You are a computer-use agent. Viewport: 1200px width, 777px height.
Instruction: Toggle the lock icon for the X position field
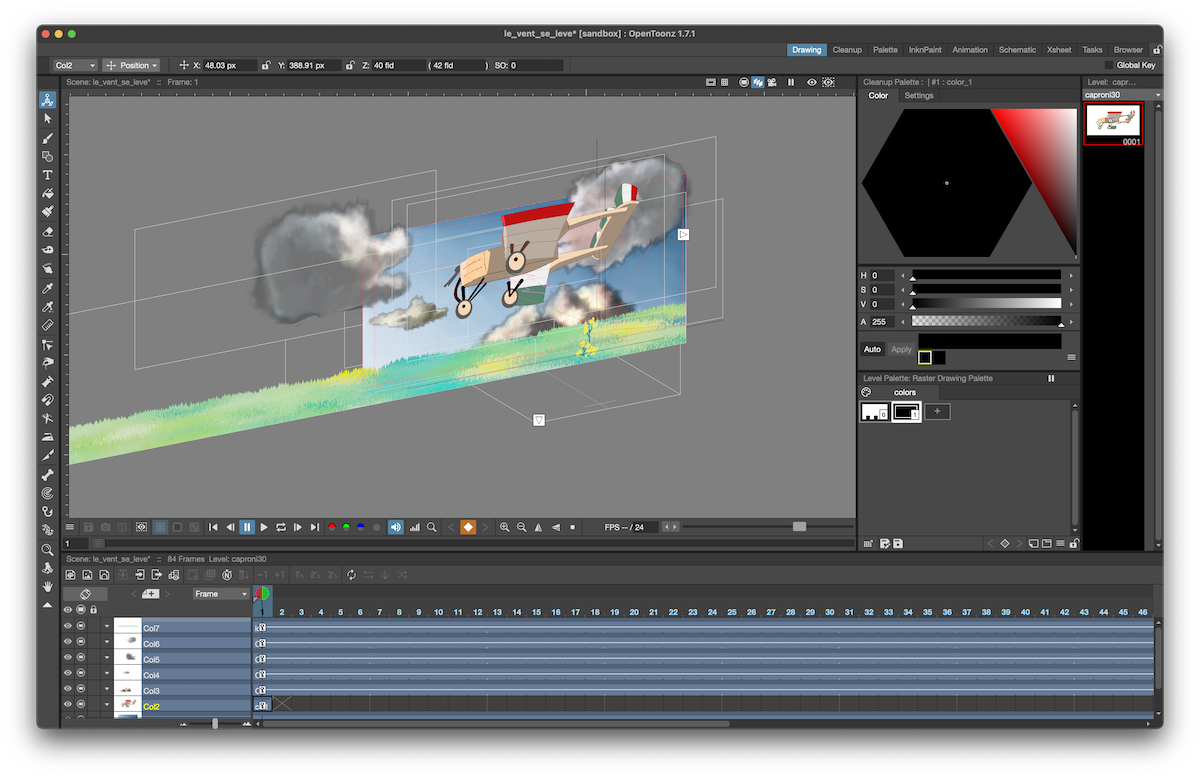[266, 65]
